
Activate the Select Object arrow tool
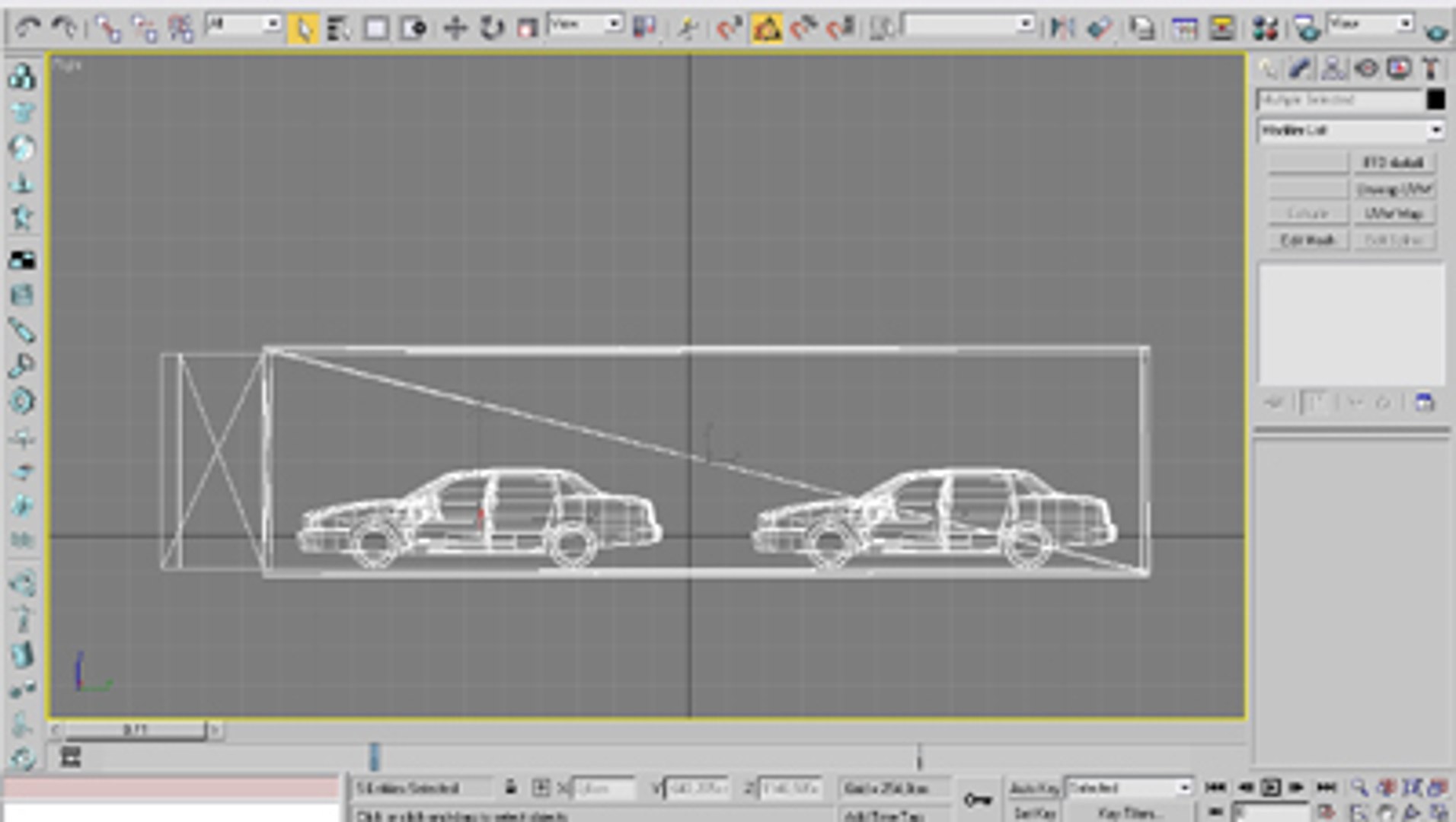[303, 29]
